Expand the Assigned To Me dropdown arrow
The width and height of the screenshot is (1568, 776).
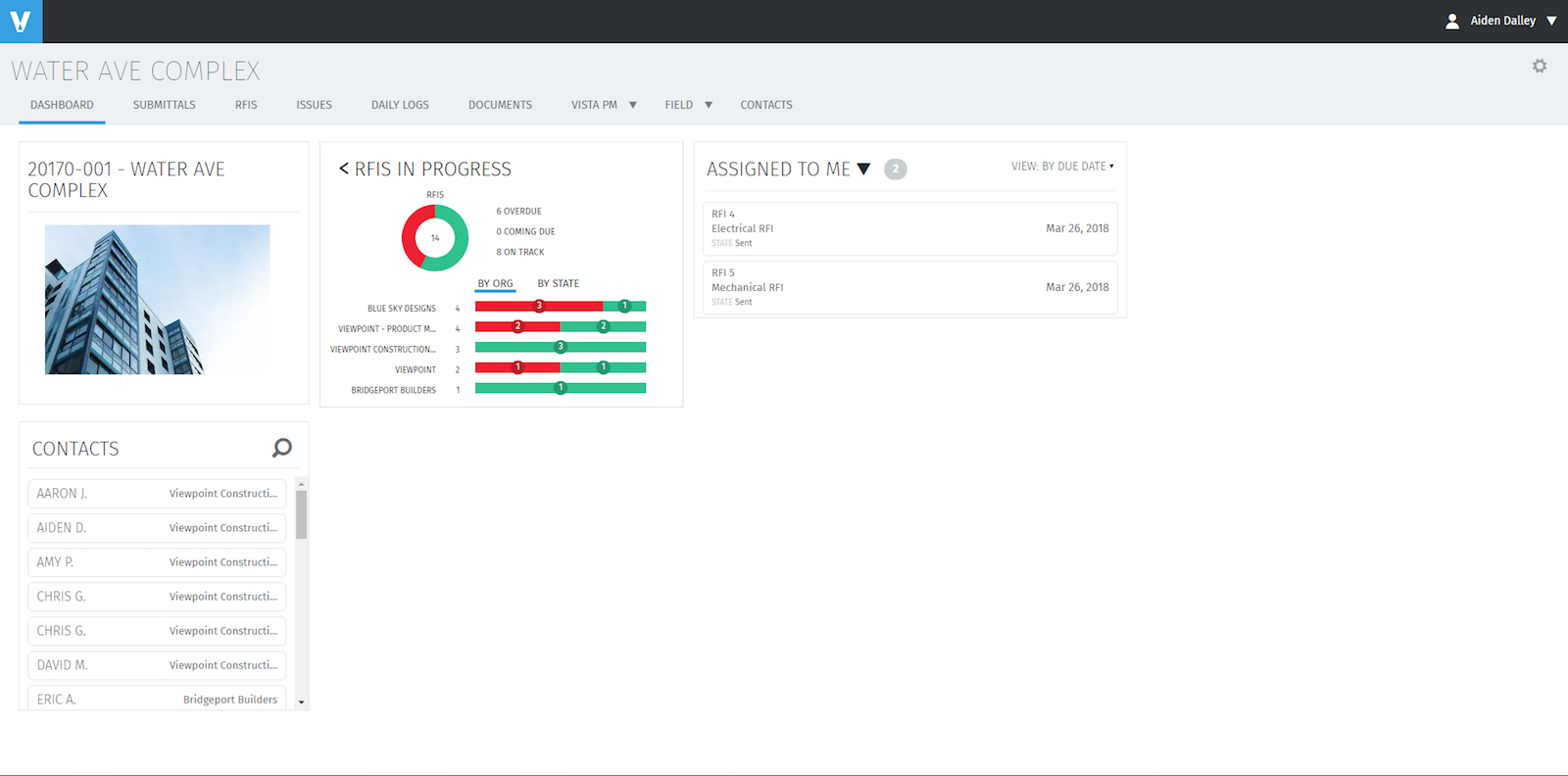pyautogui.click(x=863, y=169)
